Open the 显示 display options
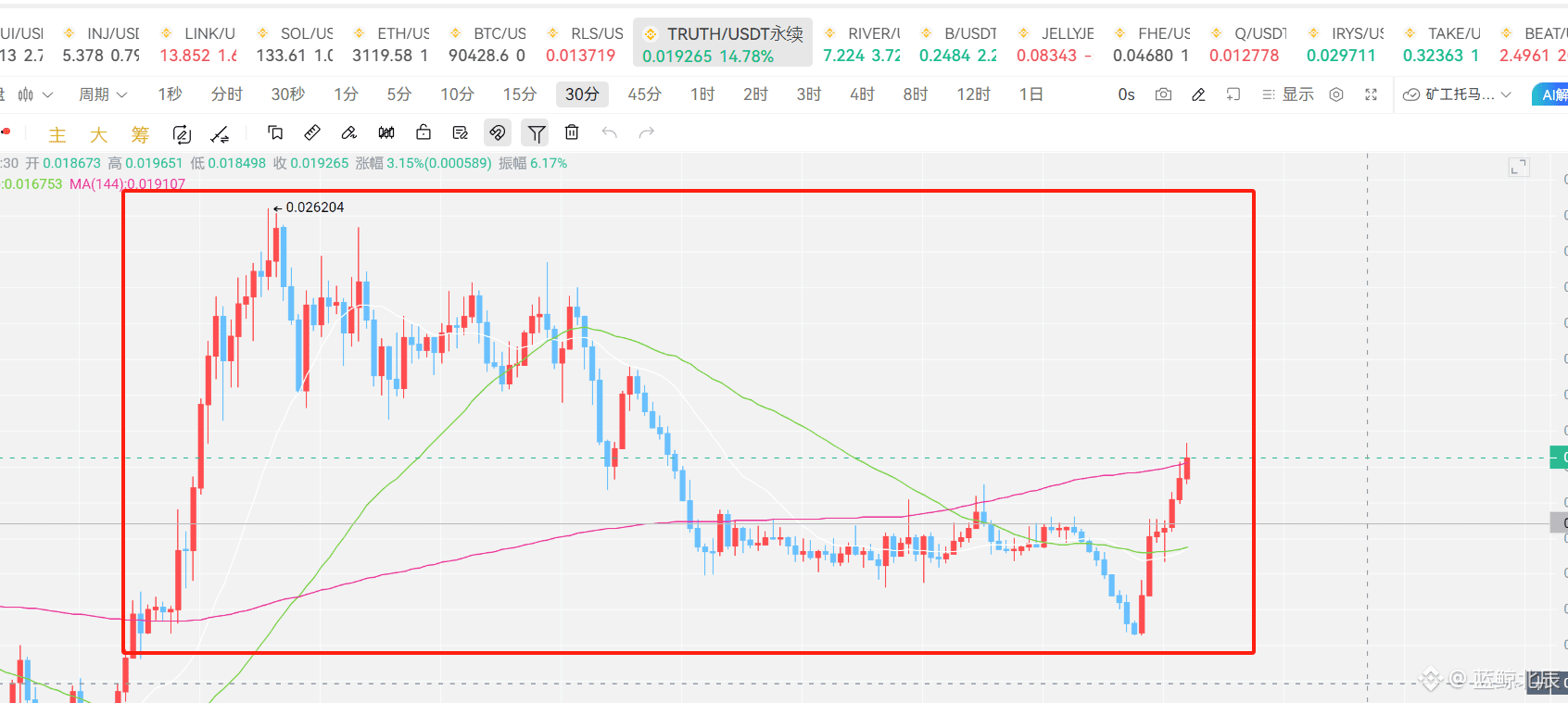The width and height of the screenshot is (1568, 703). [x=1288, y=94]
